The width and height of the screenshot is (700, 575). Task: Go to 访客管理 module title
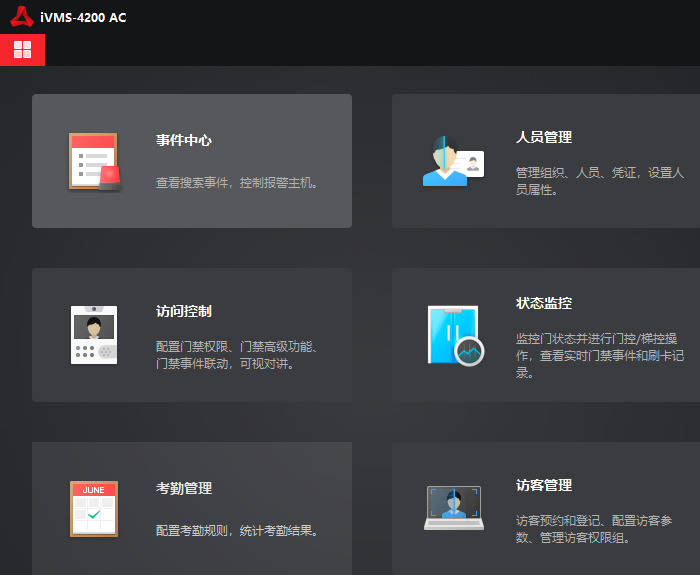pos(544,485)
